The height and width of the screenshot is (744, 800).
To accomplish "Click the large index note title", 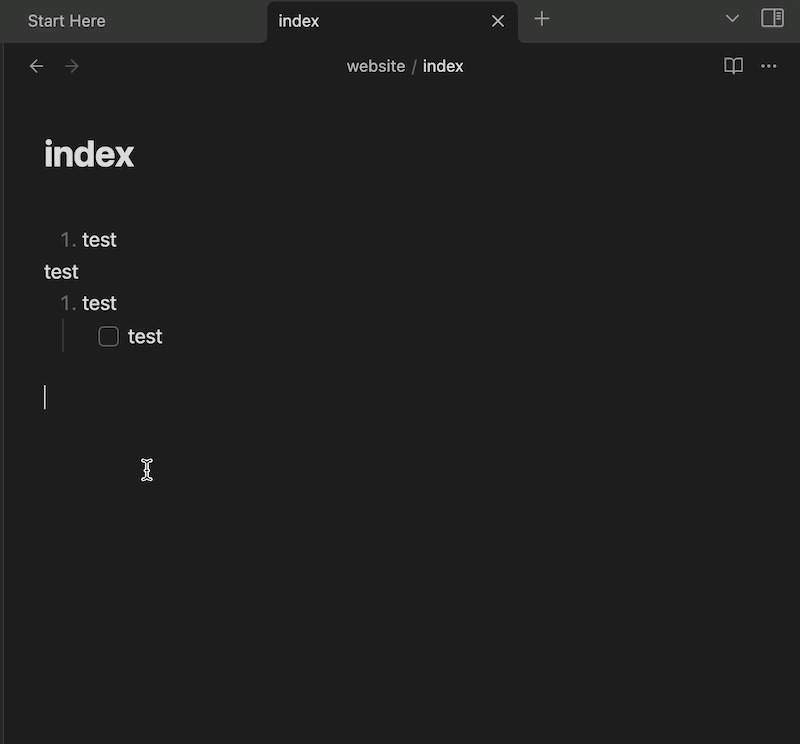I will coord(89,154).
